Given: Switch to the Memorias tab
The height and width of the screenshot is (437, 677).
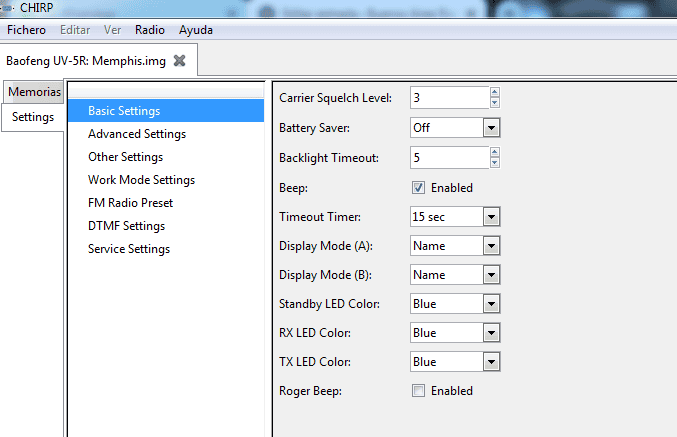Looking at the screenshot, I should pyautogui.click(x=34, y=92).
